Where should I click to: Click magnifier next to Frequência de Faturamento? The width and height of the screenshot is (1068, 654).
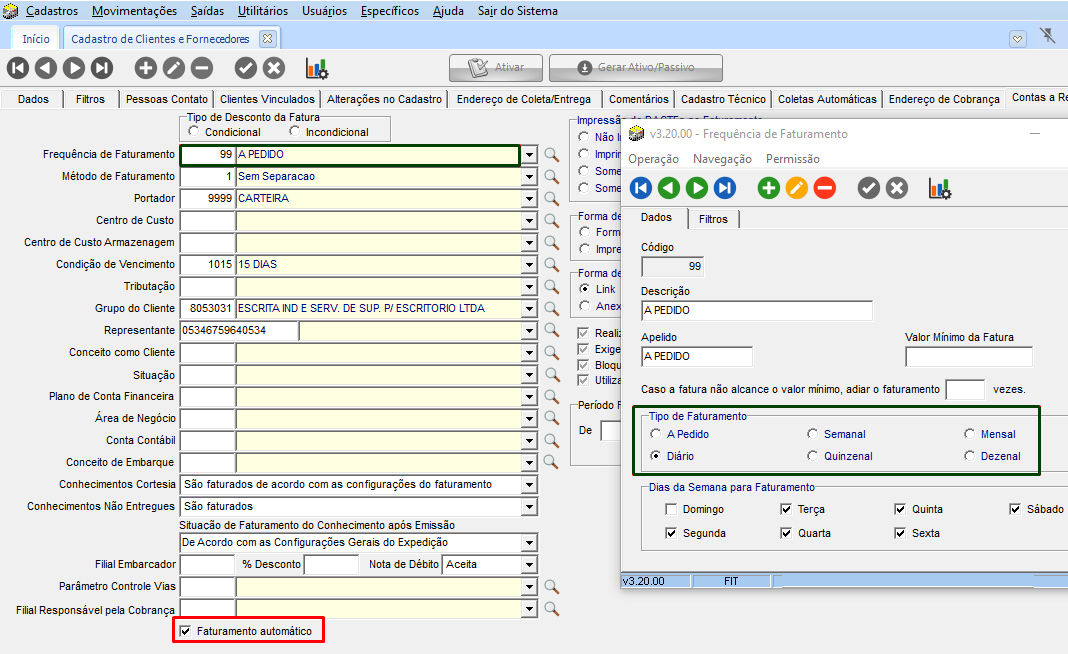click(x=551, y=155)
